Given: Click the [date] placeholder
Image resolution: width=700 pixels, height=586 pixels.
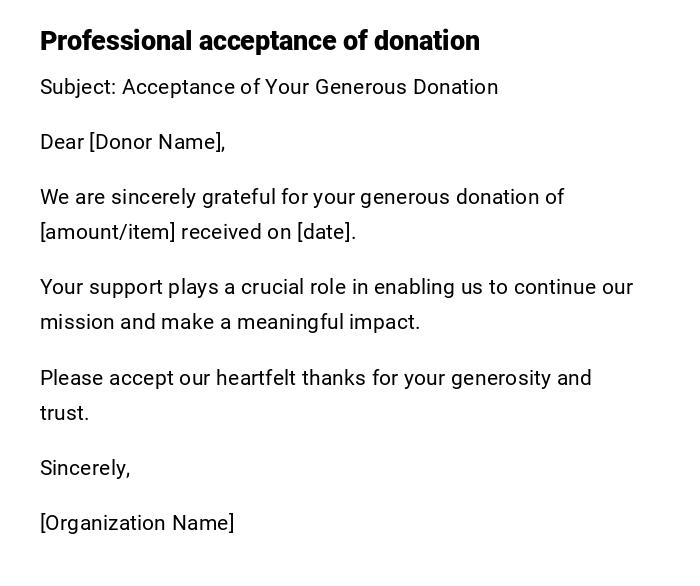Looking at the screenshot, I should tap(325, 232).
